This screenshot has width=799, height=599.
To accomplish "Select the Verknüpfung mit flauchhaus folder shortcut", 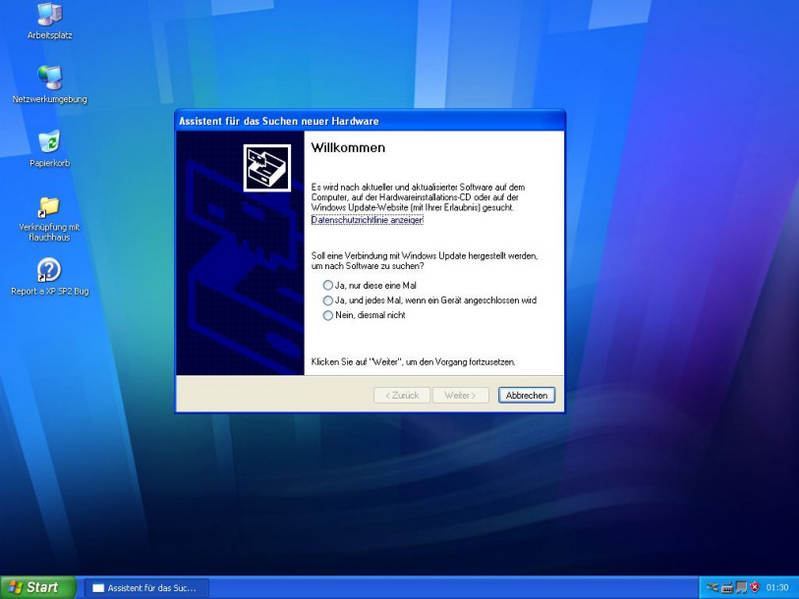I will click(49, 219).
